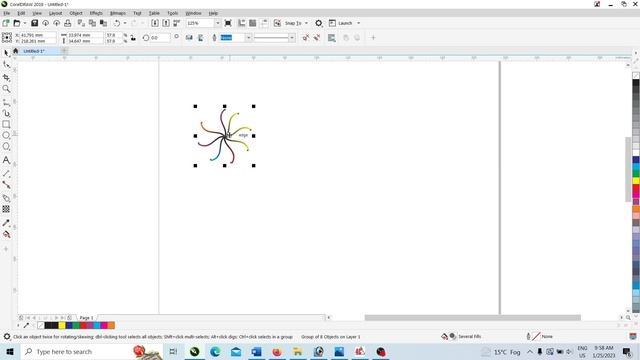
Task: Click the Windows Start button
Action: (10, 351)
